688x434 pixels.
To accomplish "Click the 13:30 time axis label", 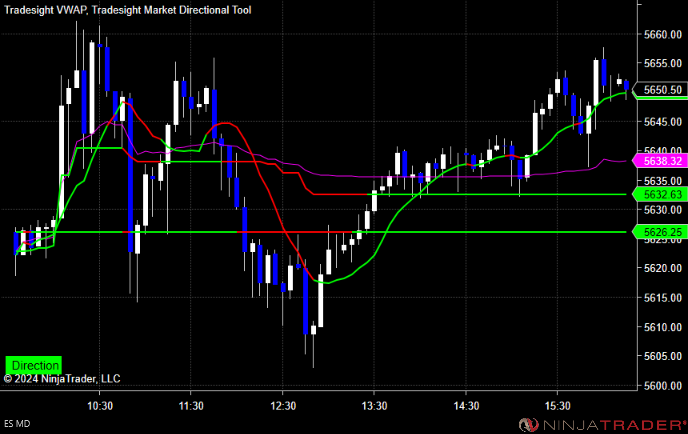I will tap(374, 406).
